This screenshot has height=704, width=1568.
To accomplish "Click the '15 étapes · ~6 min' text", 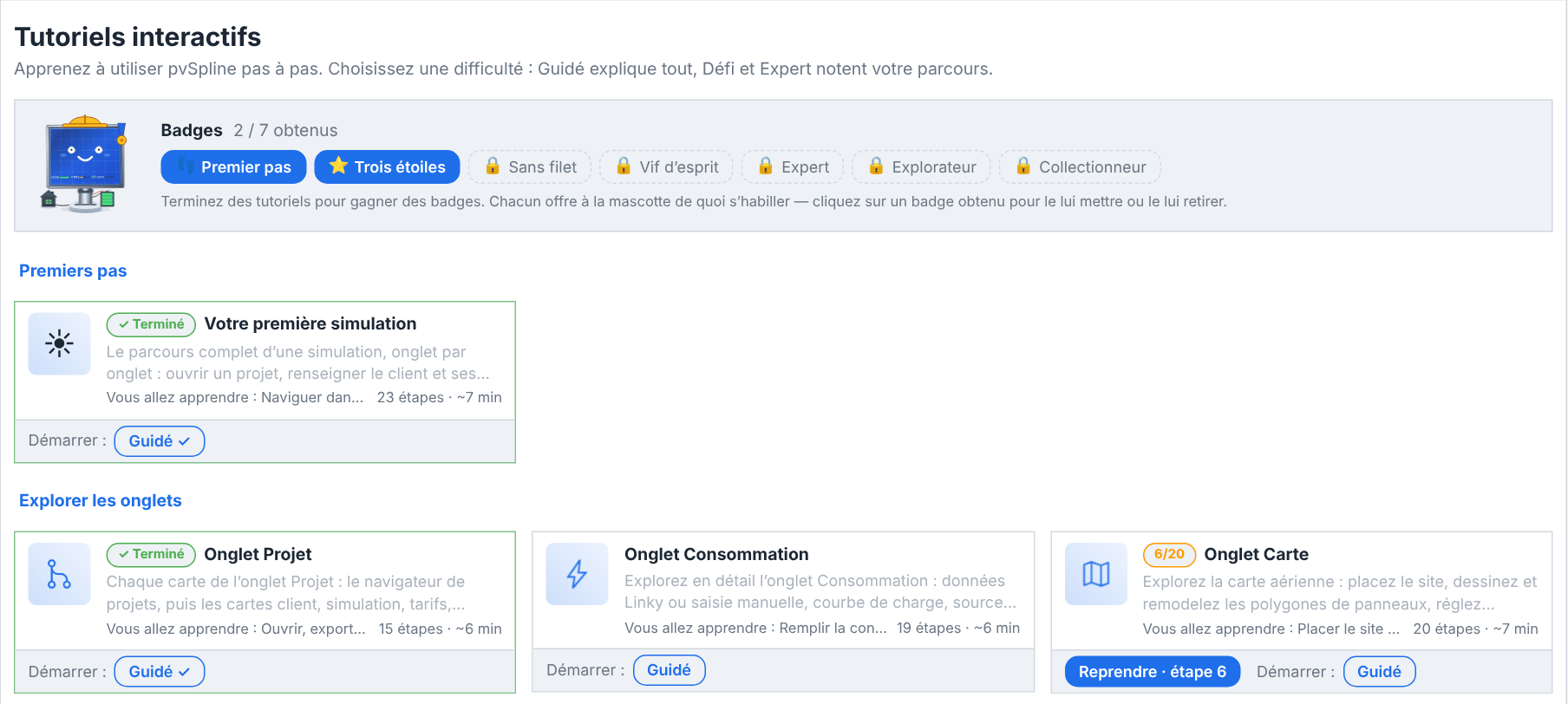I will [441, 629].
